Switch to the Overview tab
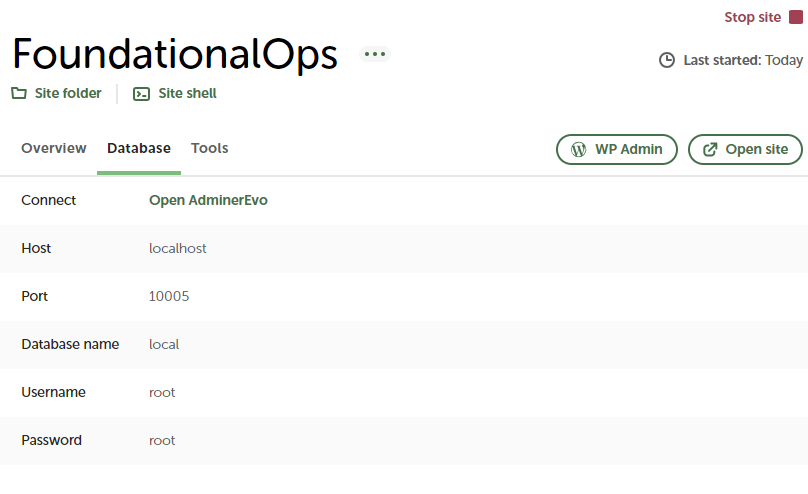This screenshot has width=808, height=494. point(54,148)
